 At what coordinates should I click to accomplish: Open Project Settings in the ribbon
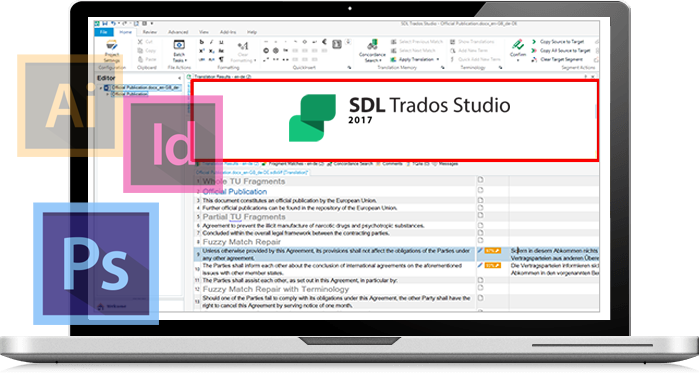coord(112,51)
